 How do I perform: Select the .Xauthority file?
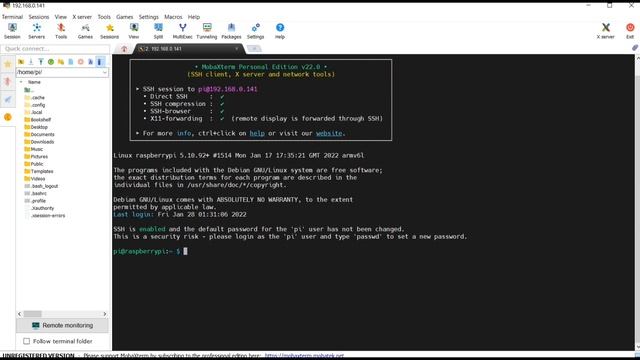click(39, 208)
